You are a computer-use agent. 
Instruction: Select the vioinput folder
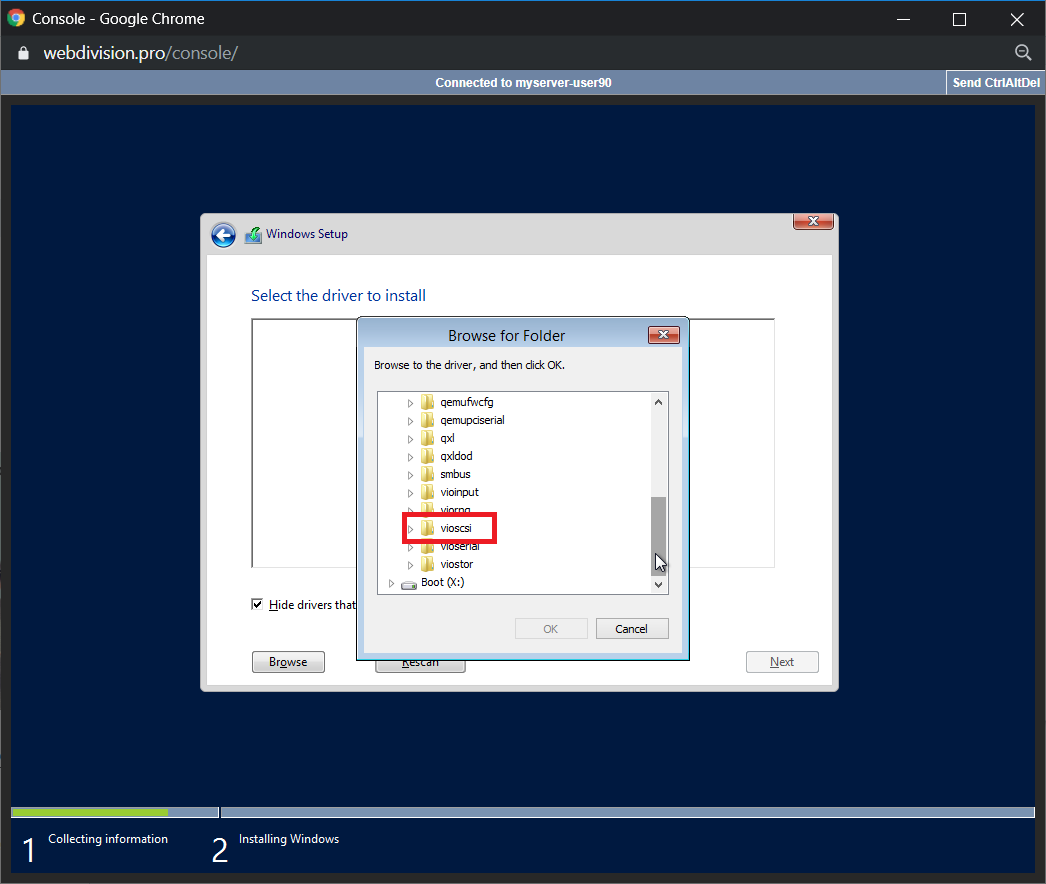(459, 492)
